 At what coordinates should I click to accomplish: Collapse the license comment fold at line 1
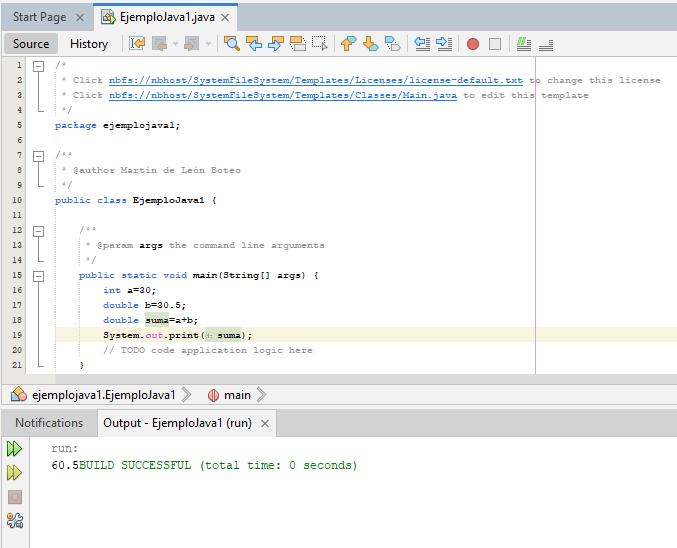click(38, 66)
